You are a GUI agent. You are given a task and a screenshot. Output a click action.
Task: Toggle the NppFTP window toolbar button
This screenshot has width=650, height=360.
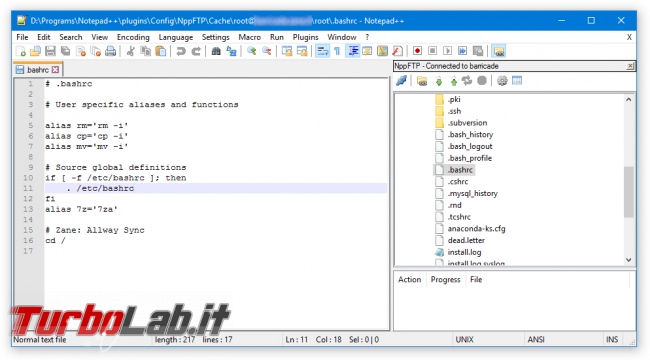tap(499, 51)
